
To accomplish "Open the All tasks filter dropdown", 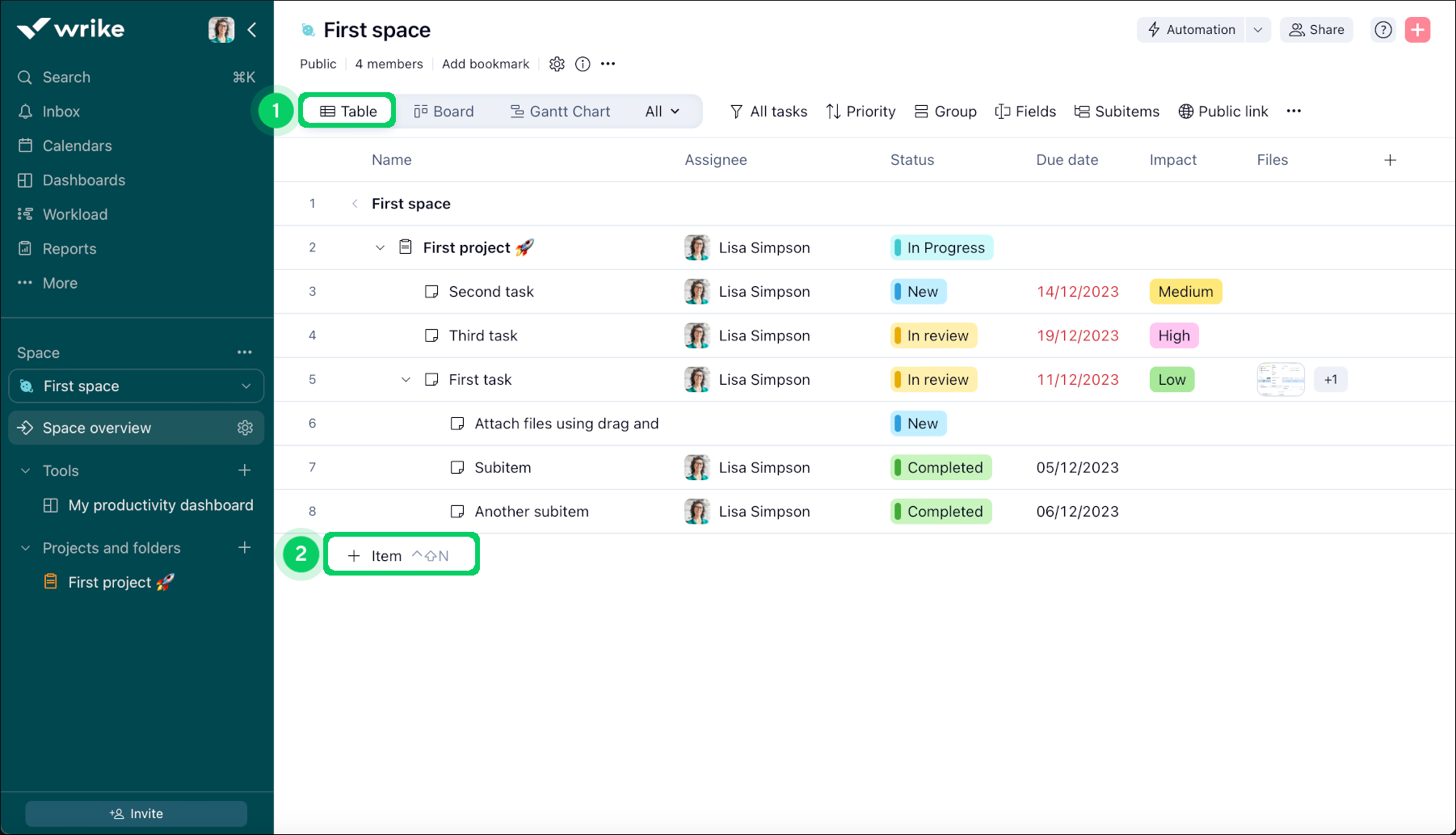I will [x=767, y=111].
